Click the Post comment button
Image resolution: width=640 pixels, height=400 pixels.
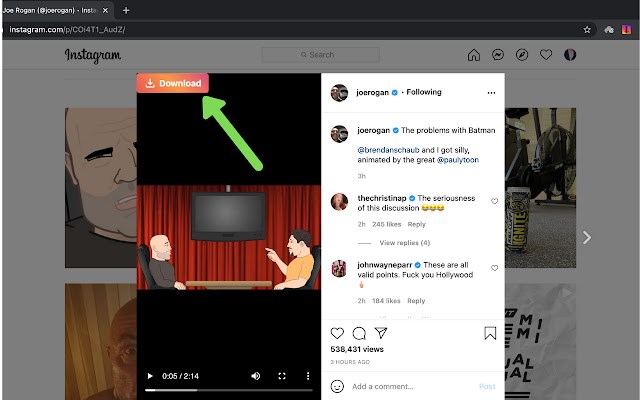(487, 386)
